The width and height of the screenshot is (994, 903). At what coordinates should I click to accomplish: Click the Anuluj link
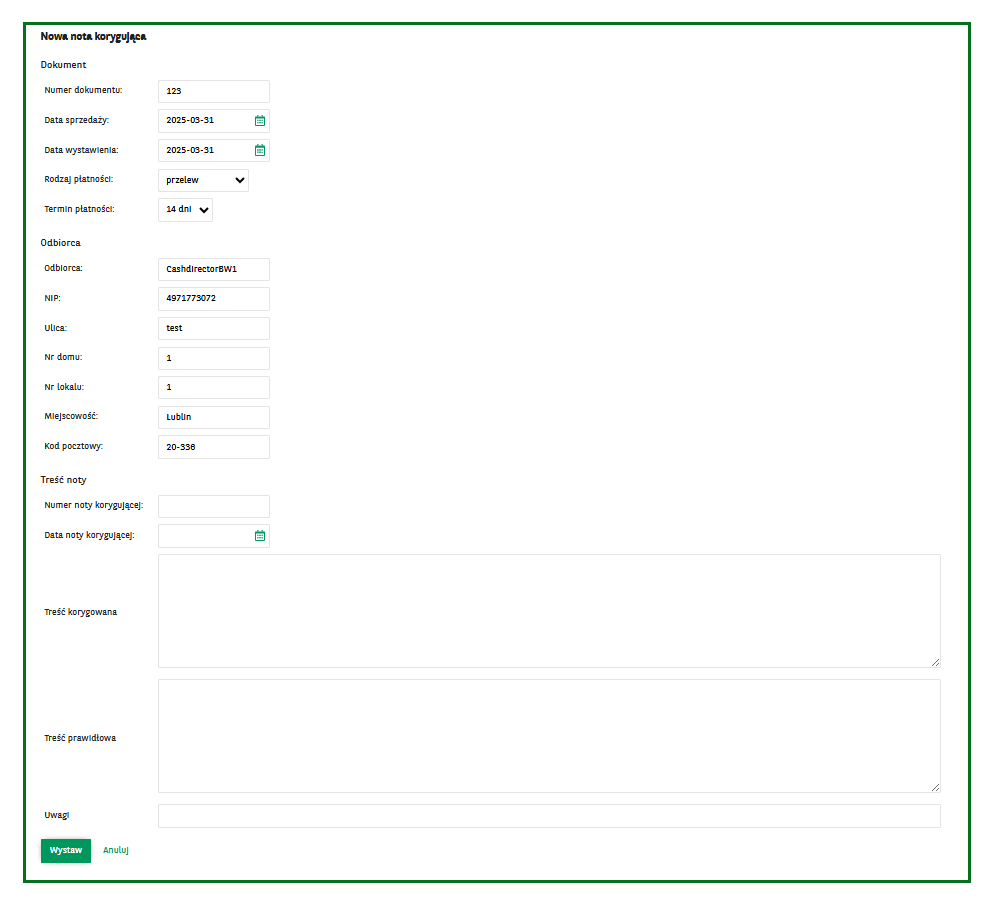(x=116, y=850)
